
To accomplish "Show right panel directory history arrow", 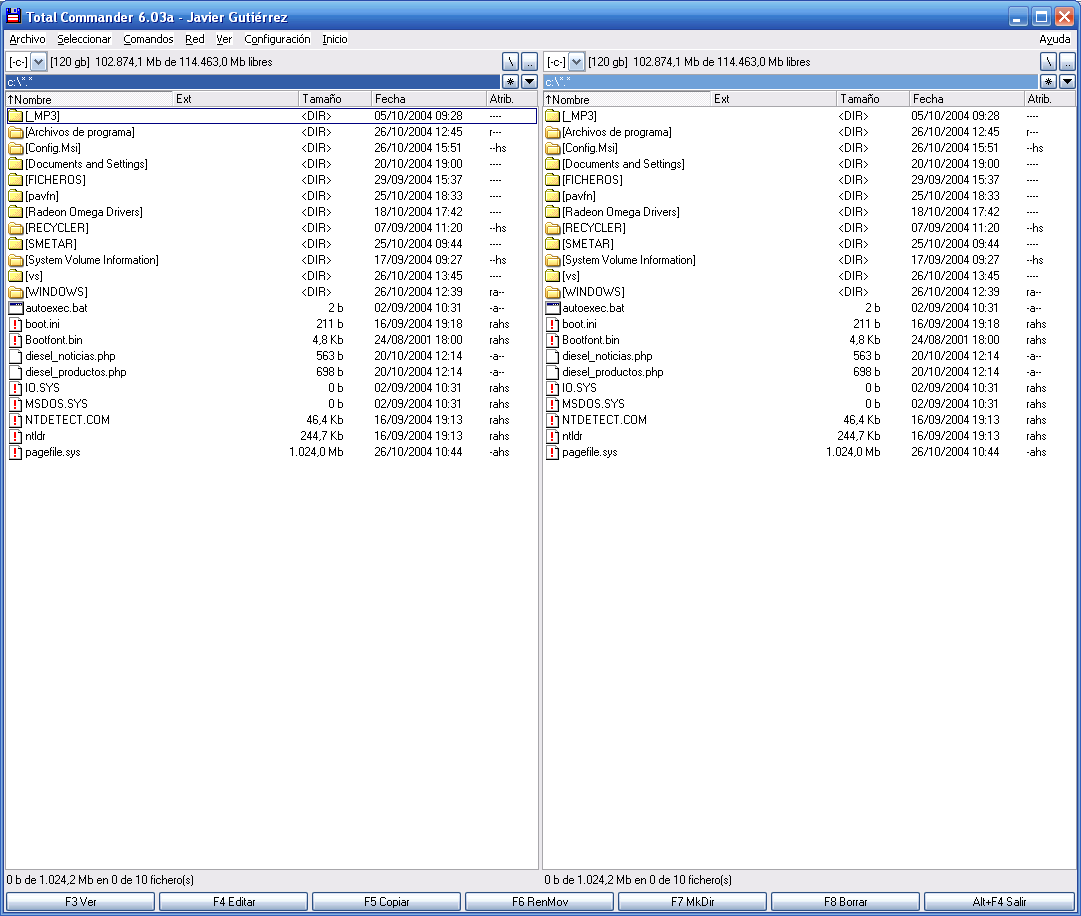I will (1067, 81).
